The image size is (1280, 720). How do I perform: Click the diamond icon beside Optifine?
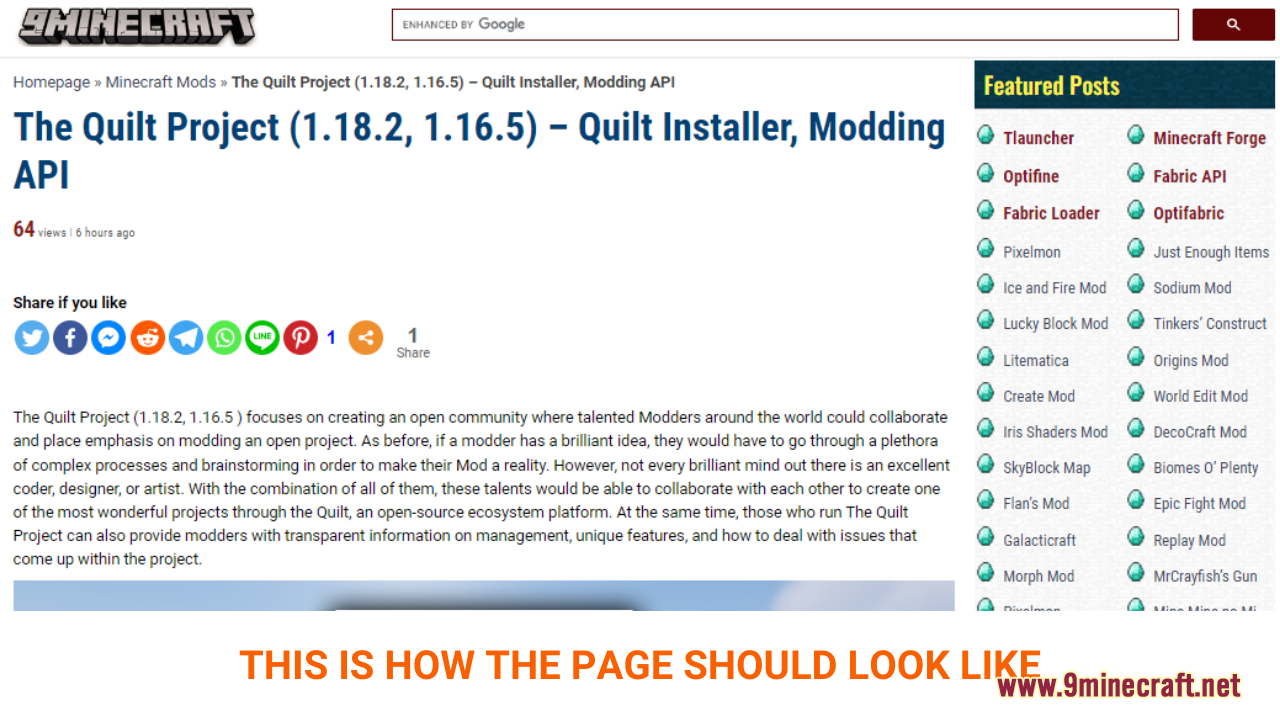[x=986, y=174]
